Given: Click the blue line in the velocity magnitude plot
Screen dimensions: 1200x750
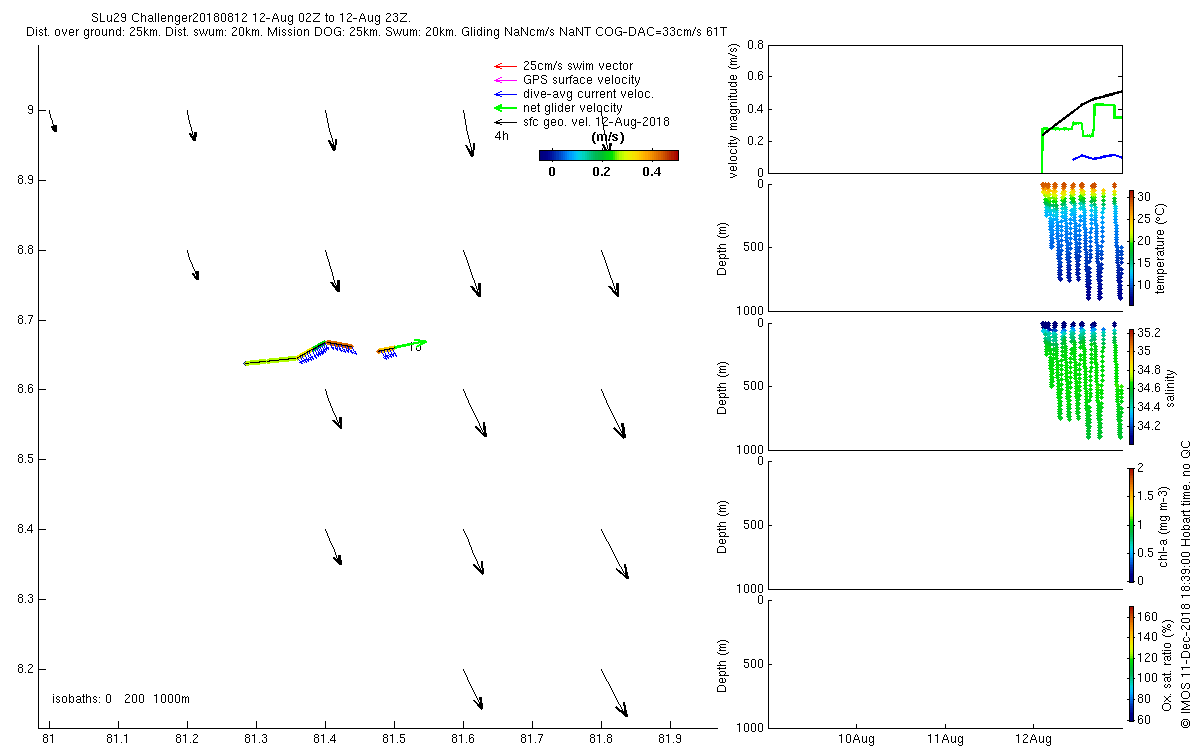Looking at the screenshot, I should click(1097, 157).
